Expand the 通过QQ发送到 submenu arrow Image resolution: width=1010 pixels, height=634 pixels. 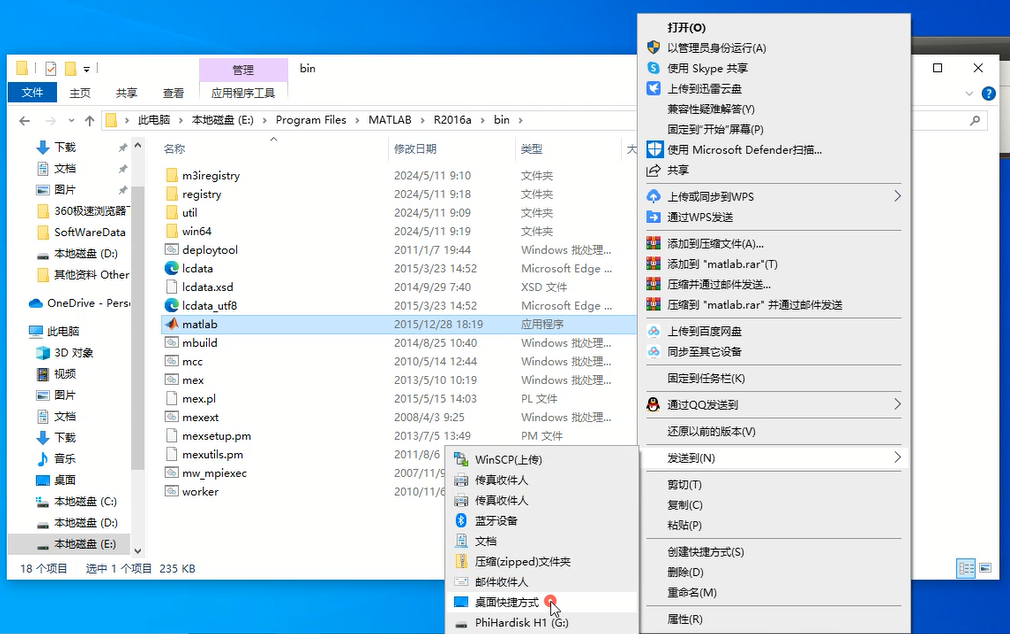897,404
